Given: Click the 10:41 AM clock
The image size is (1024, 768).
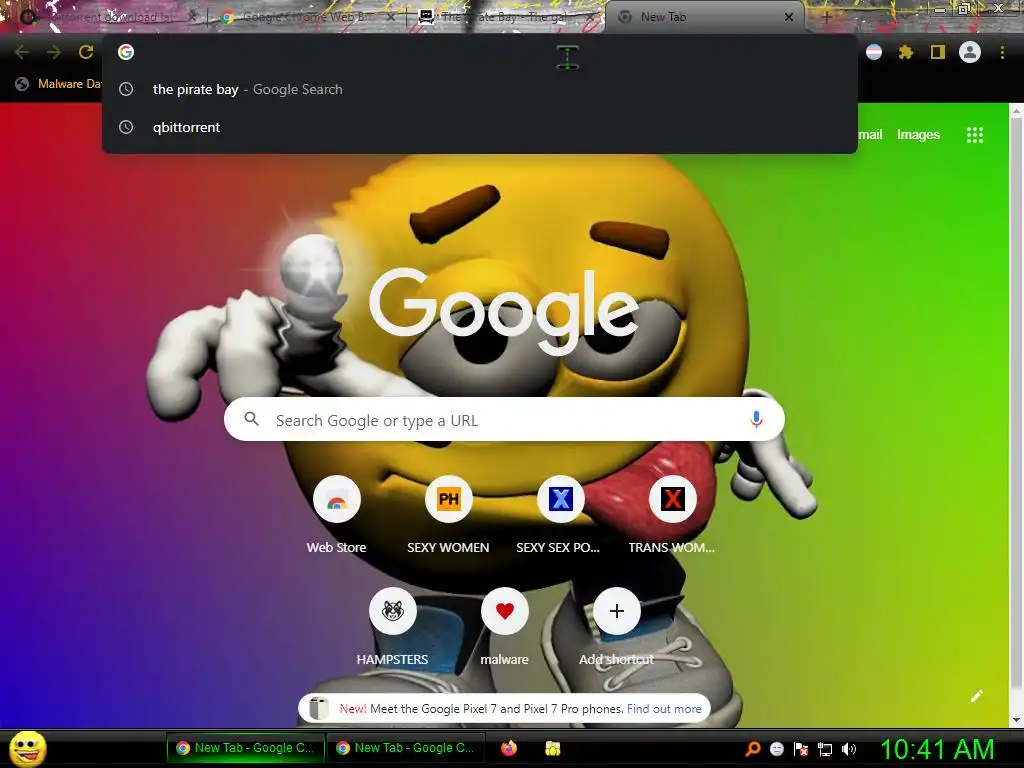Looking at the screenshot, I should tap(937, 750).
